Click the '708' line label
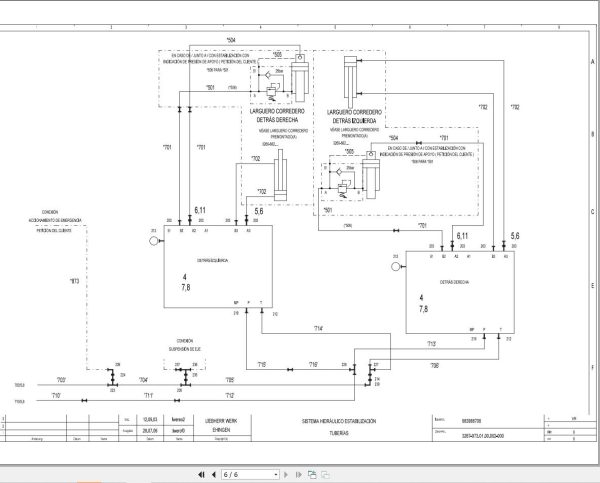This screenshot has width=600, height=483. tap(434, 366)
